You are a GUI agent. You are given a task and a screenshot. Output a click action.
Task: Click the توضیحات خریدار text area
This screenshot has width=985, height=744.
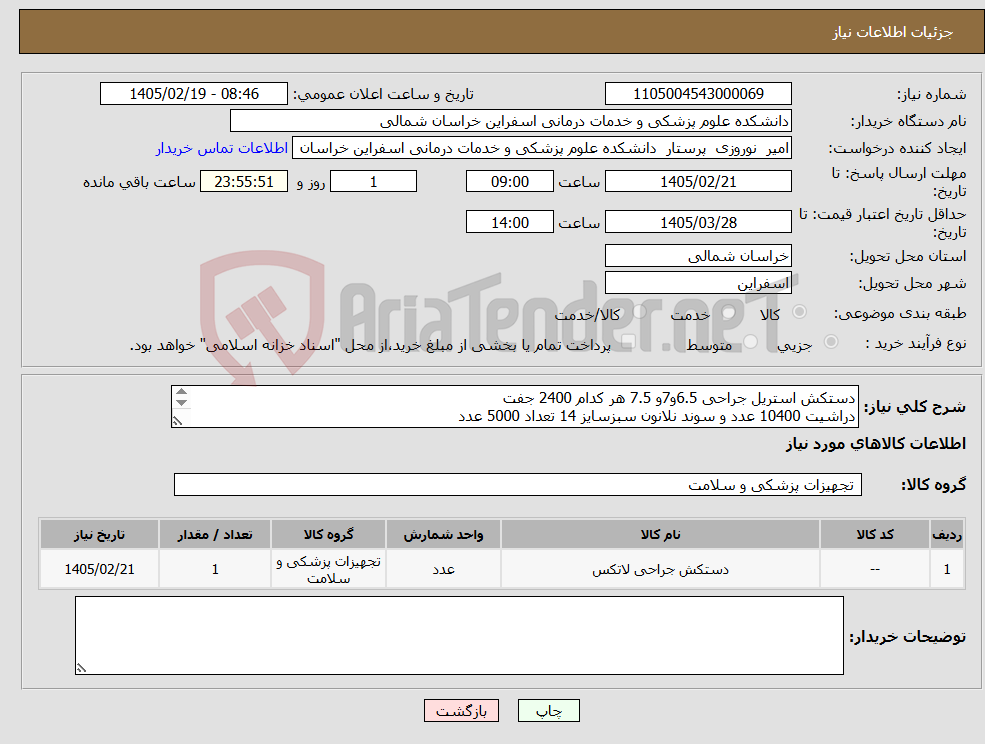(x=459, y=635)
